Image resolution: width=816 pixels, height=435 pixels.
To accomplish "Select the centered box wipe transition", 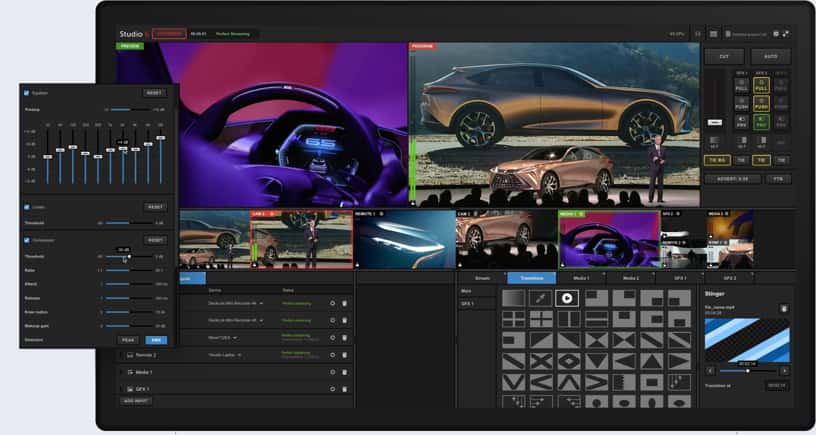I will point(651,382).
